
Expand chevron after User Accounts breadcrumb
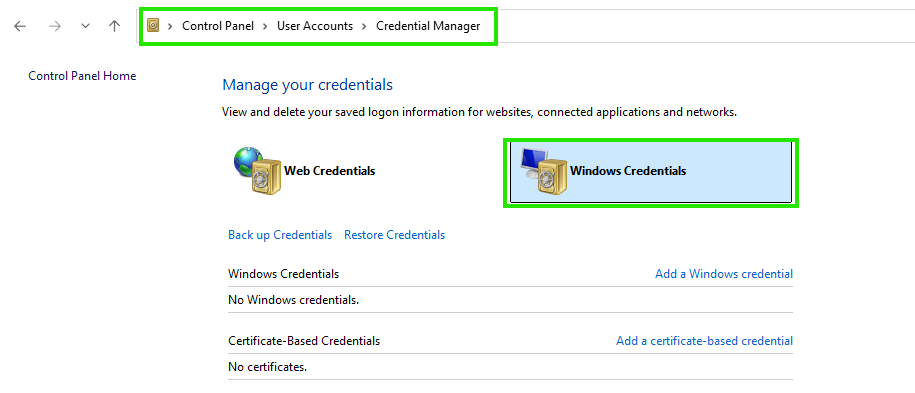click(364, 26)
